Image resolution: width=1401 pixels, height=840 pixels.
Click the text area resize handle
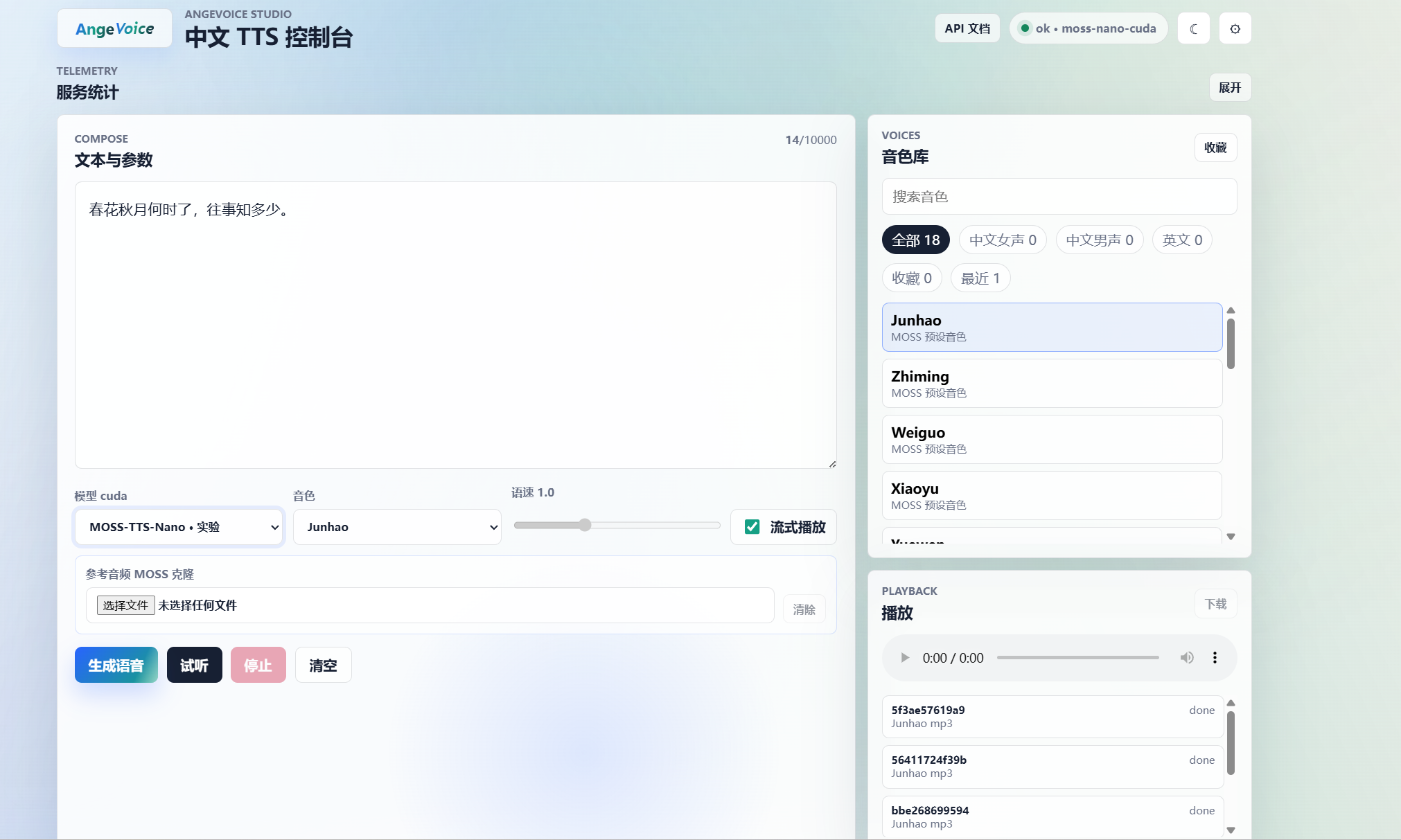(x=832, y=464)
